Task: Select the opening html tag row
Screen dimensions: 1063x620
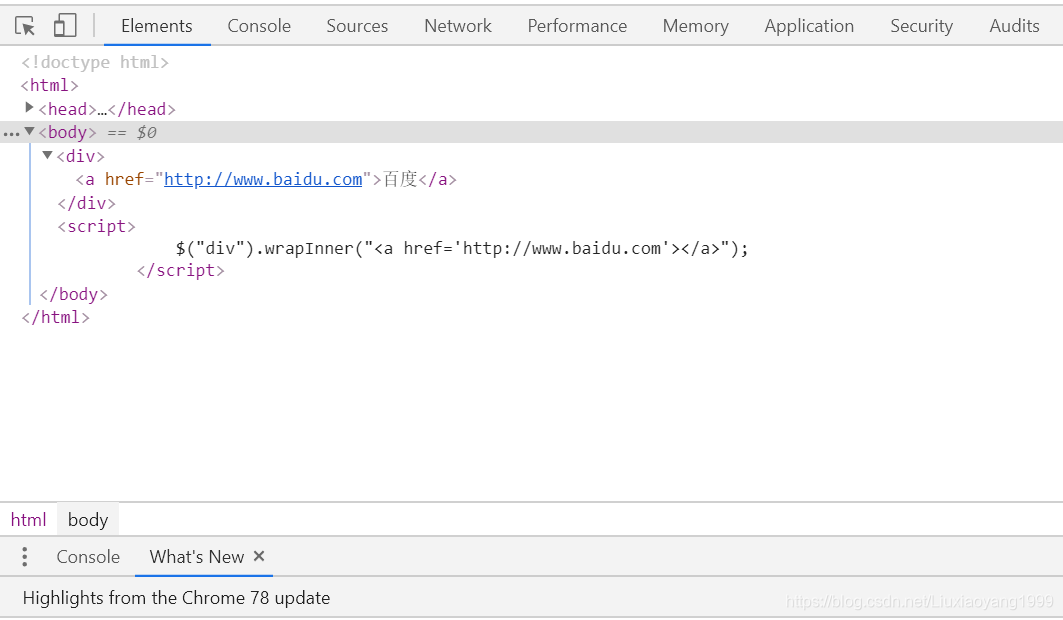Action: click(x=49, y=85)
